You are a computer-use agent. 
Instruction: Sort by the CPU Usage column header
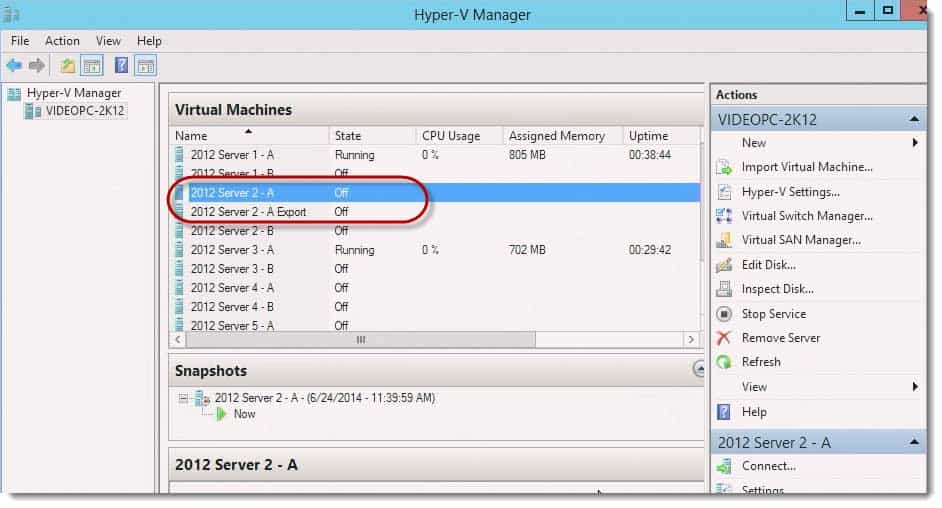[459, 136]
